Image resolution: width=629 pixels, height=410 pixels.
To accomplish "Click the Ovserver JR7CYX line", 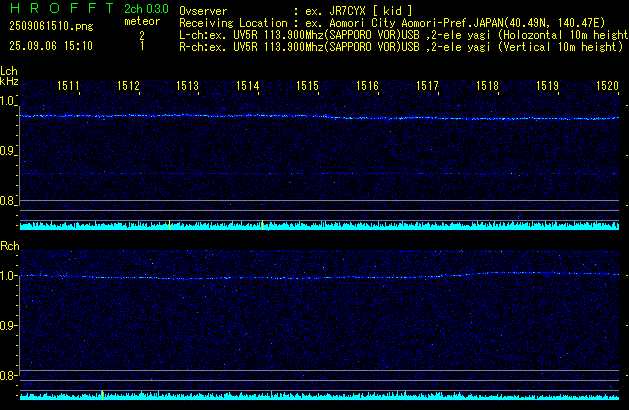I will pyautogui.click(x=296, y=11).
